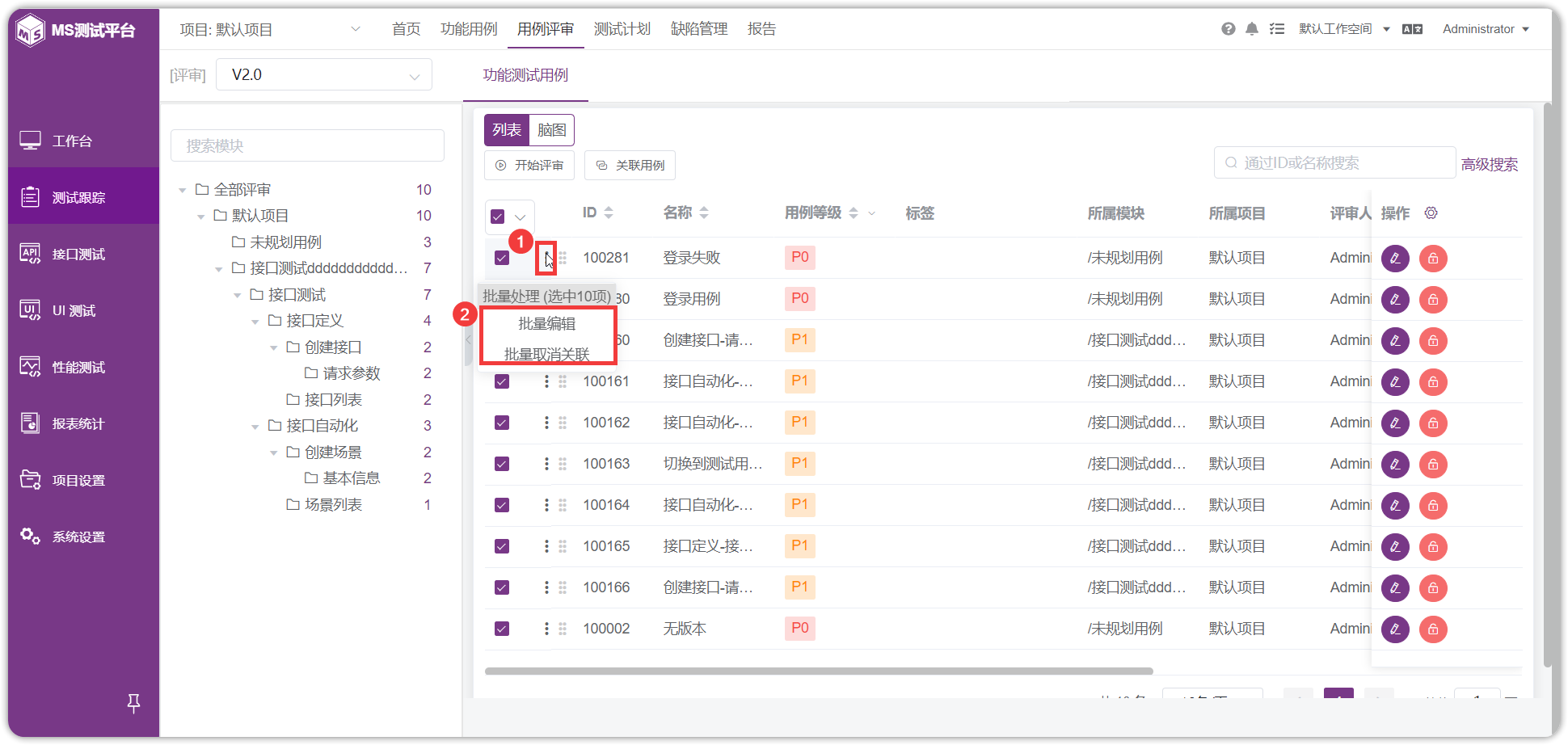Image resolution: width=1568 pixels, height=745 pixels.
Task: Collapse the 接口自动化 tree node
Action: tap(255, 427)
